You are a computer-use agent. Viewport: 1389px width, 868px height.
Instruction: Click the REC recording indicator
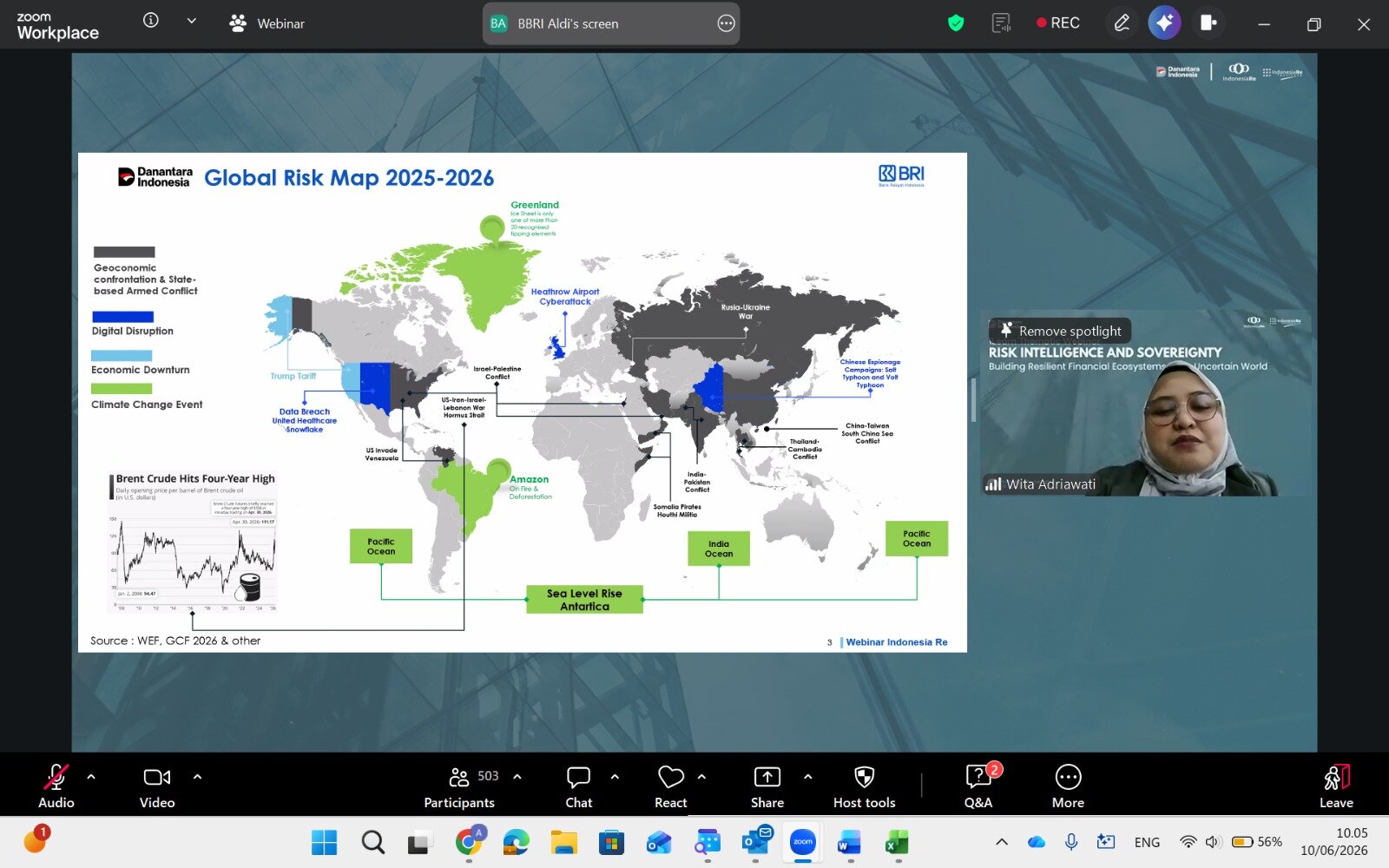(x=1058, y=23)
